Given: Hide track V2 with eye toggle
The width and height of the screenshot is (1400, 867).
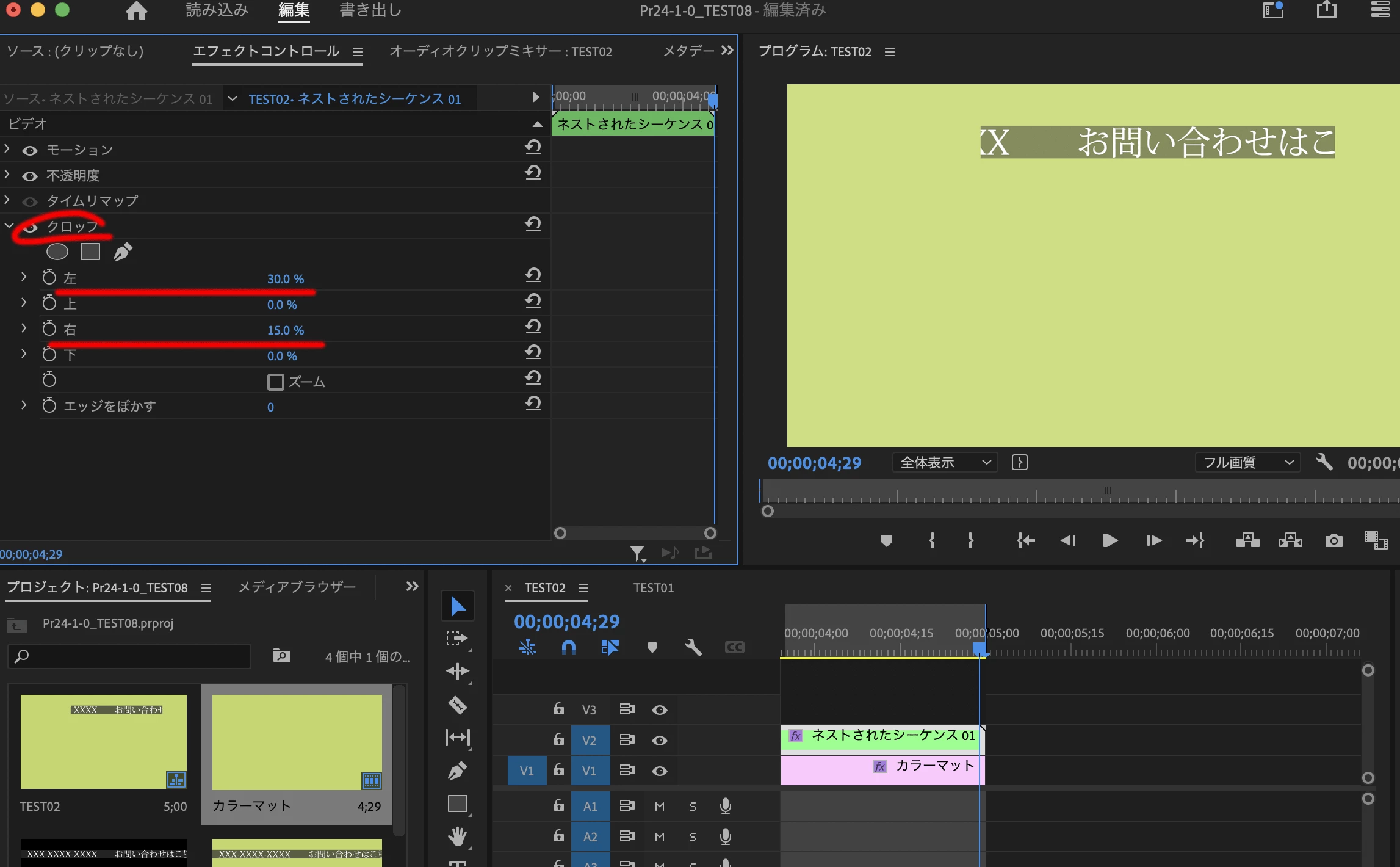Looking at the screenshot, I should click(659, 741).
